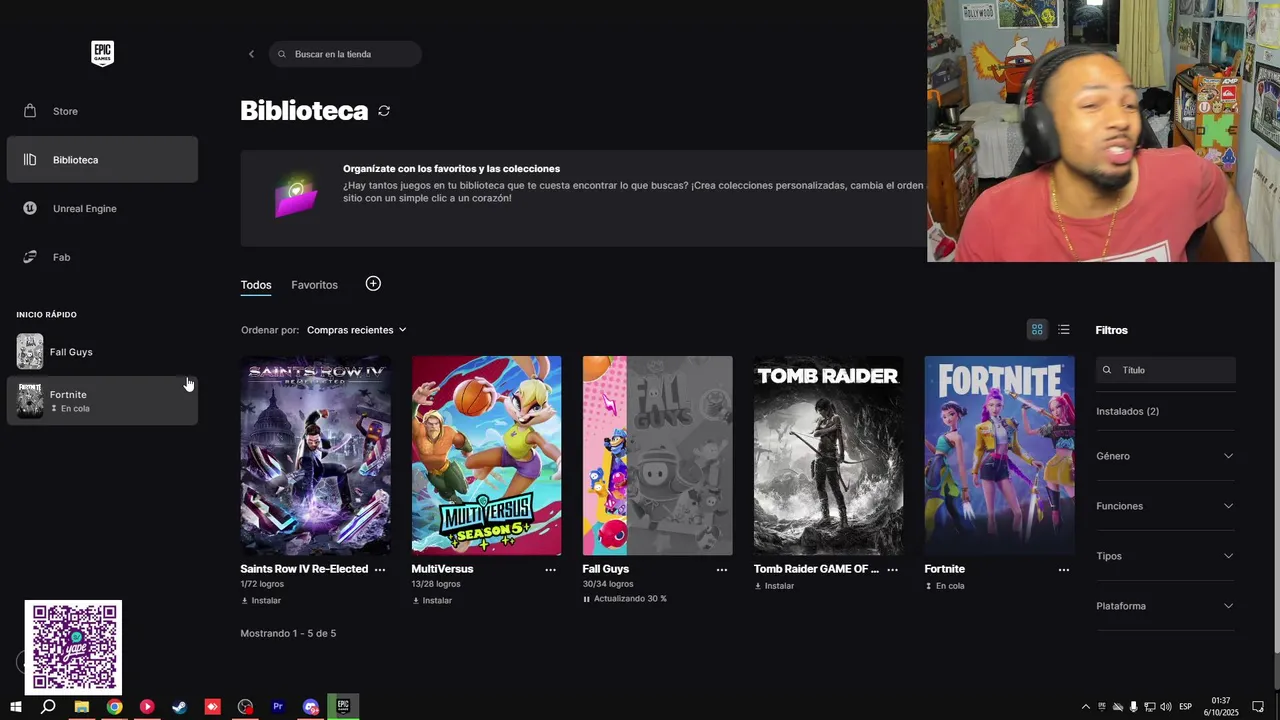Open the Tomb Raider options (three dots)
The width and height of the screenshot is (1280, 720).
tap(893, 569)
